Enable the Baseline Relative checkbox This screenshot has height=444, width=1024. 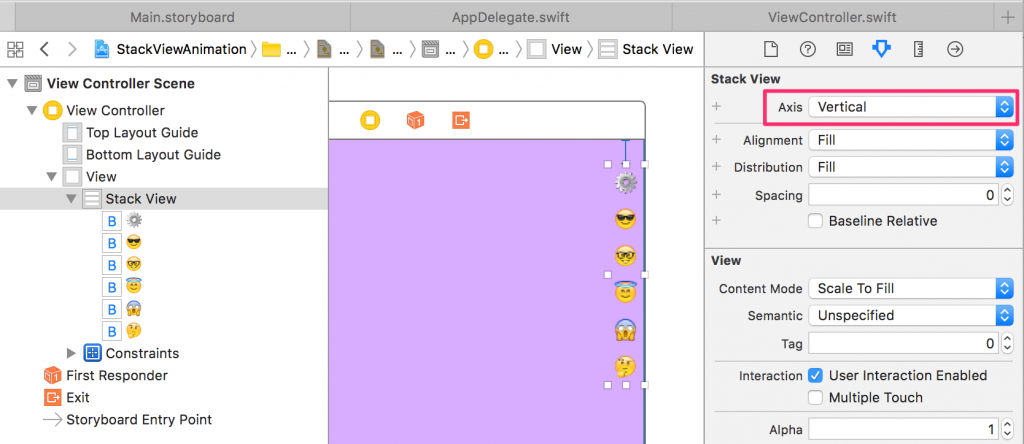point(815,221)
